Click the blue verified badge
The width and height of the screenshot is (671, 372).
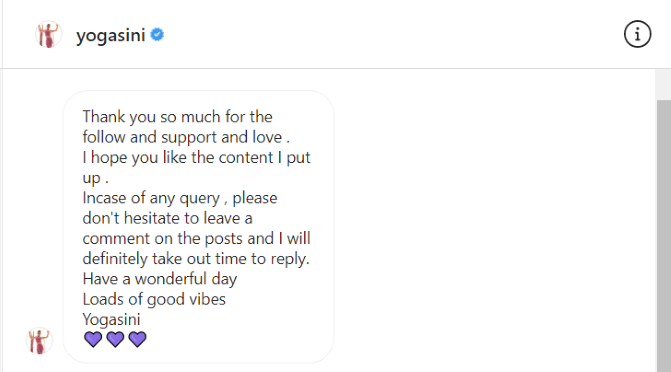(x=157, y=35)
